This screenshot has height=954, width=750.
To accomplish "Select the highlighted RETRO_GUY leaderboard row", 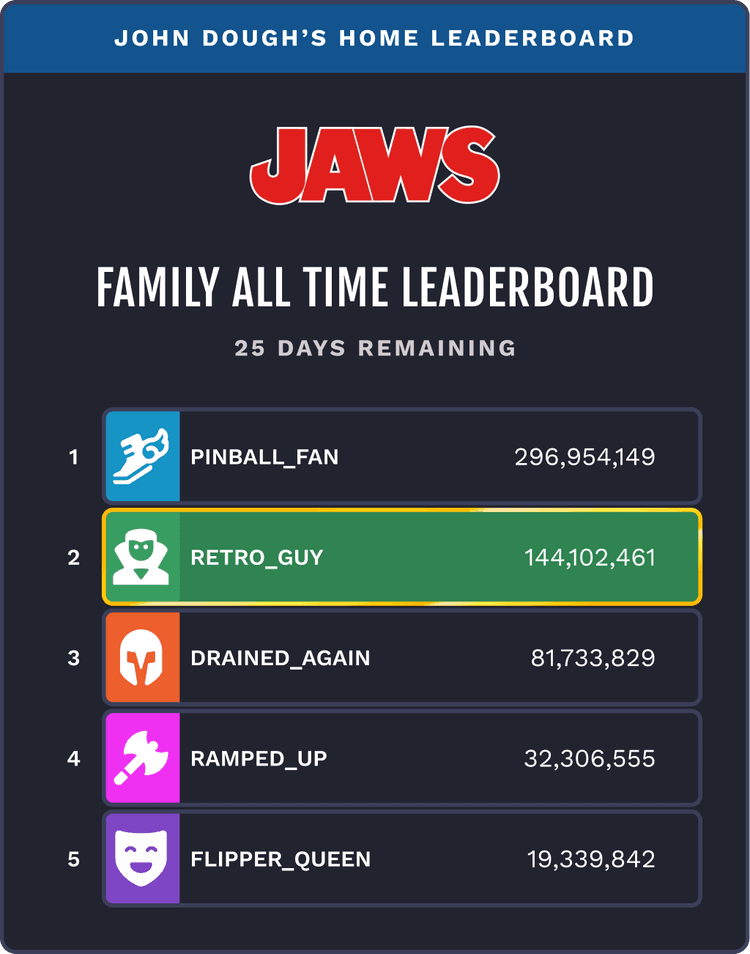I will pyautogui.click(x=400, y=557).
